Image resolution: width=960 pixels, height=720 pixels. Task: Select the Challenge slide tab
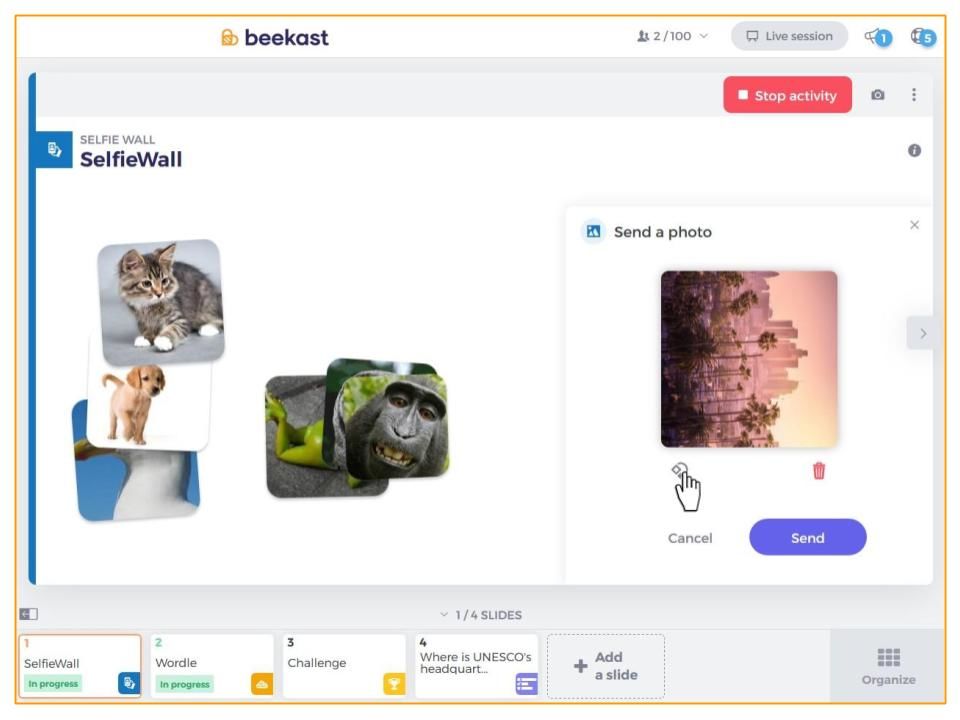[x=344, y=666]
